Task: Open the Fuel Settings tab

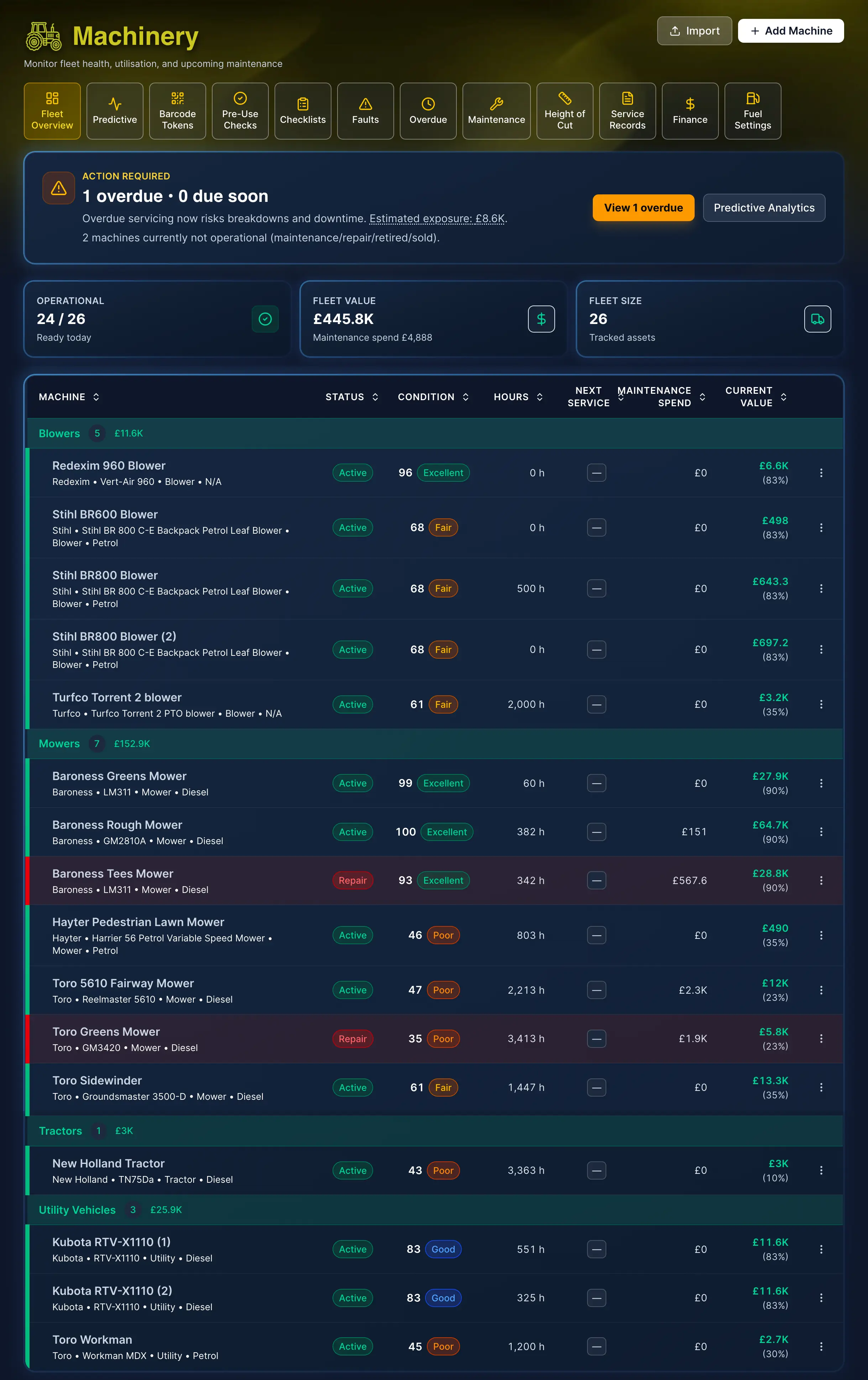Action: (x=753, y=111)
